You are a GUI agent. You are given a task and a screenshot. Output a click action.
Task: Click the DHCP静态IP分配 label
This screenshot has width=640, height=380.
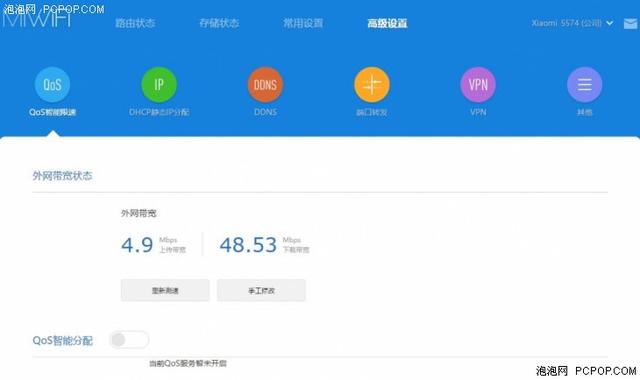159,112
